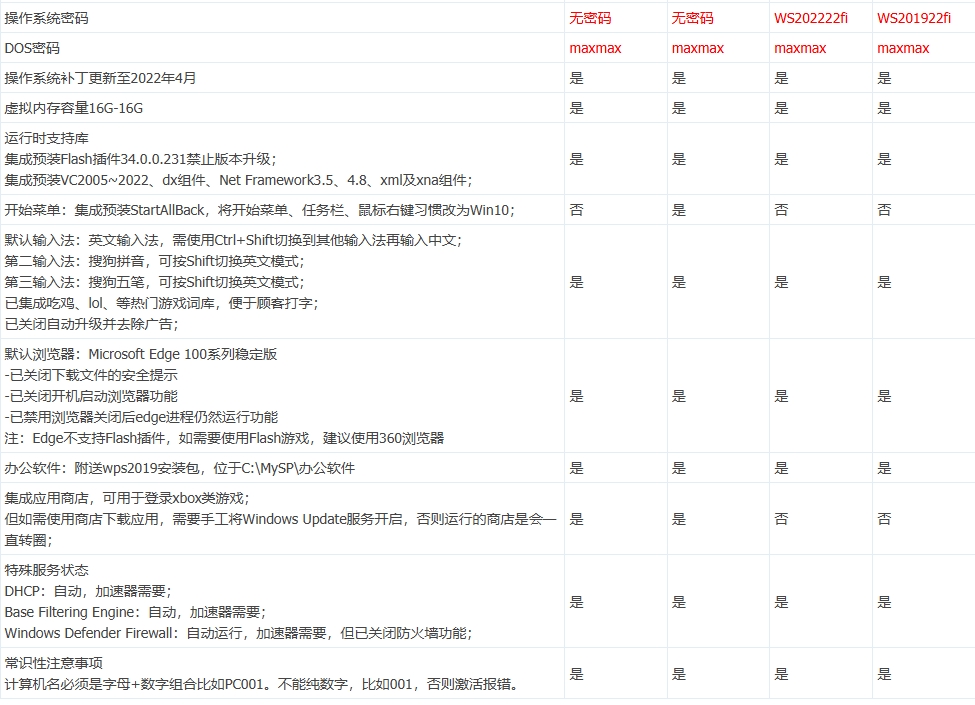
Task: Click the 否 cell in the 开始菜单 row
Action: [x=573, y=211]
